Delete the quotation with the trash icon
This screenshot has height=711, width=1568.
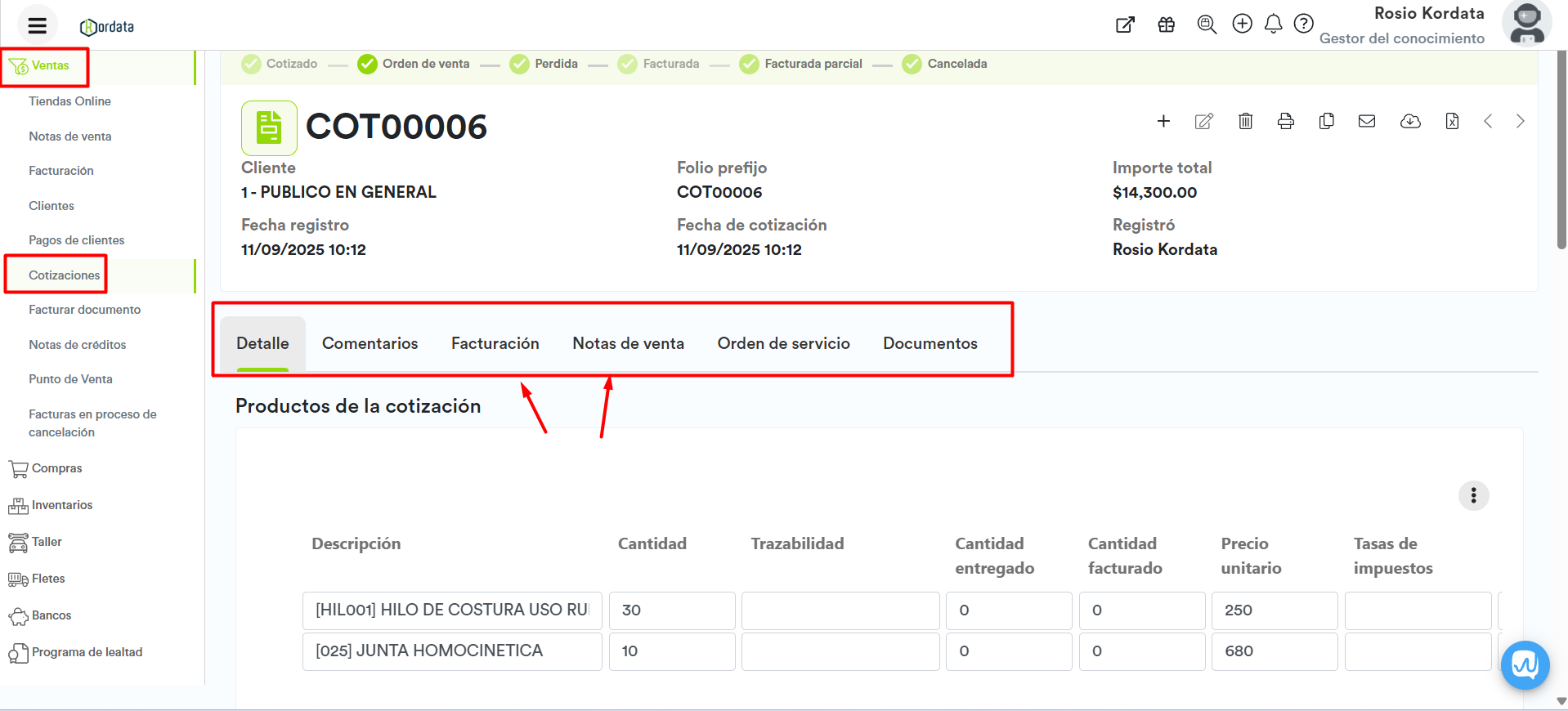[x=1245, y=122]
